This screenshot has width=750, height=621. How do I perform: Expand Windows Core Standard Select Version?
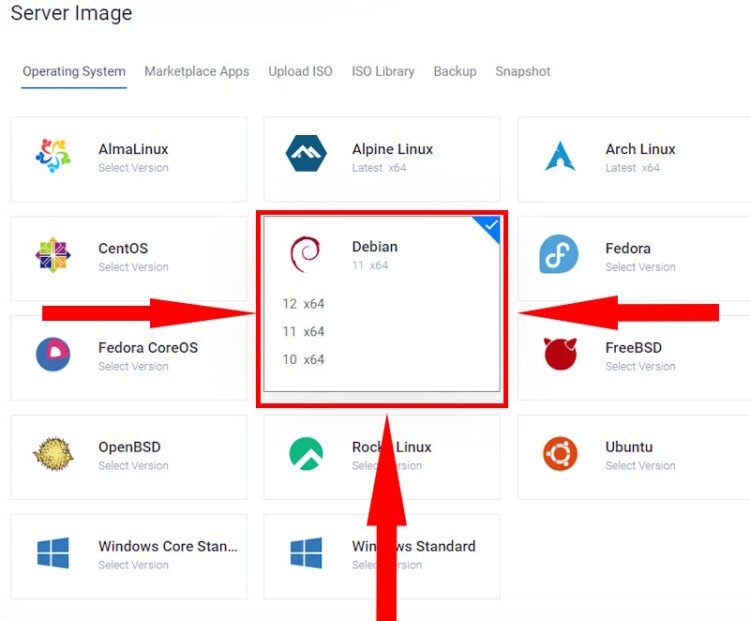[133, 565]
